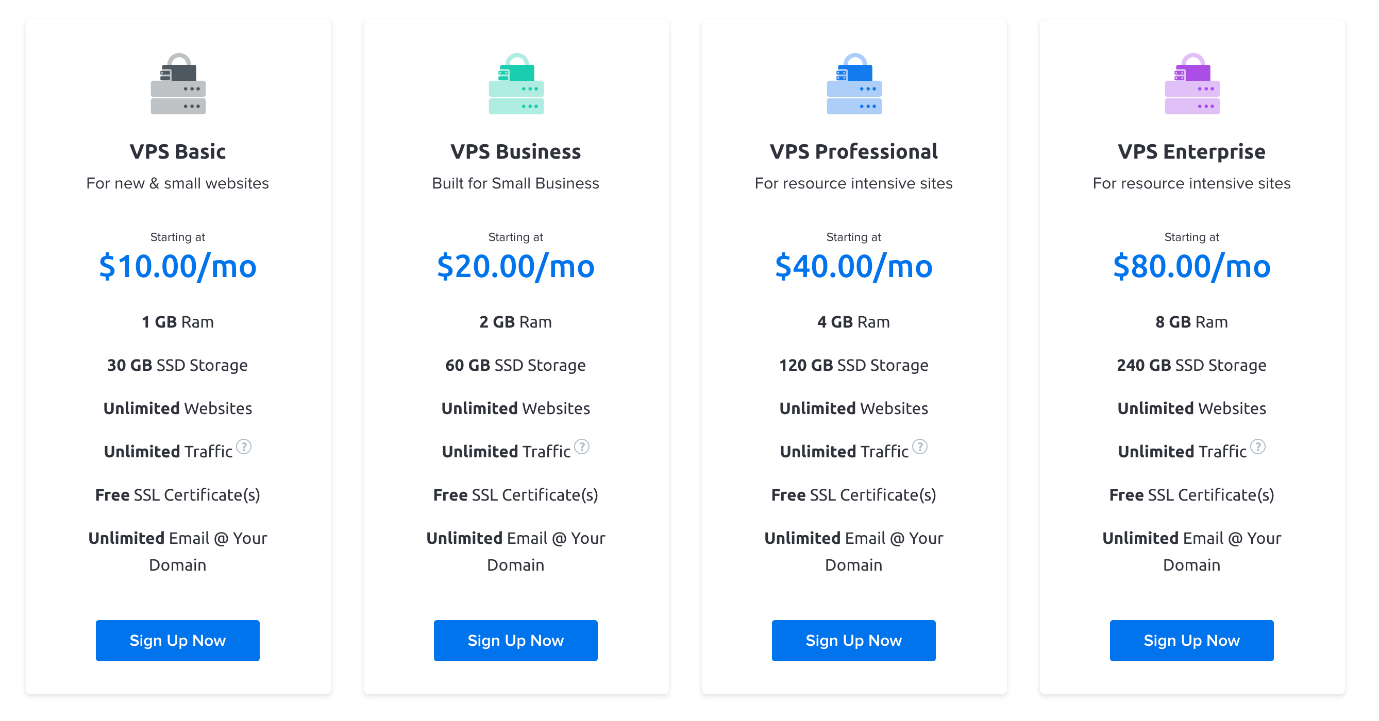The width and height of the screenshot is (1379, 721).
Task: Sign up for the VPS Business plan
Action: point(516,641)
